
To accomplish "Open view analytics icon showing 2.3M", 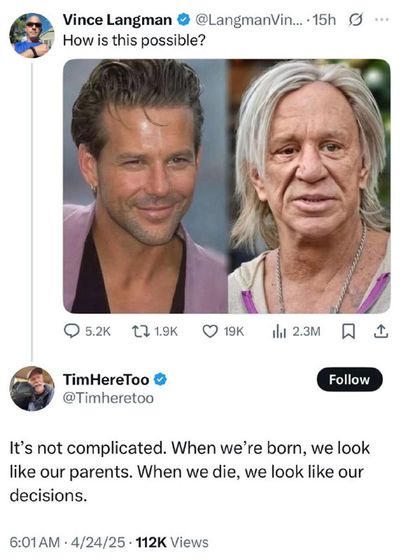I will click(x=296, y=331).
